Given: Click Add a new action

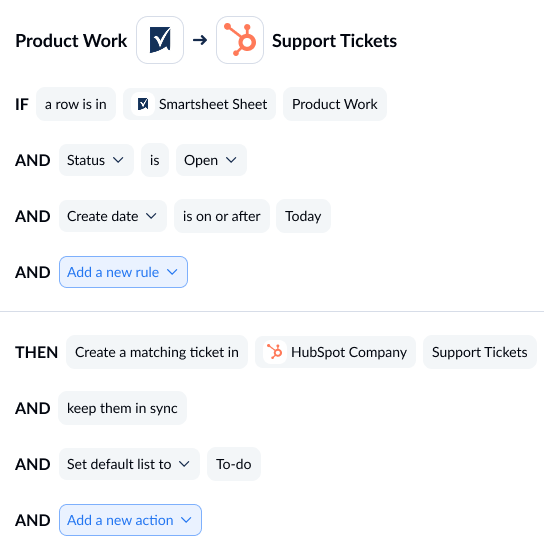Looking at the screenshot, I should tap(130, 520).
